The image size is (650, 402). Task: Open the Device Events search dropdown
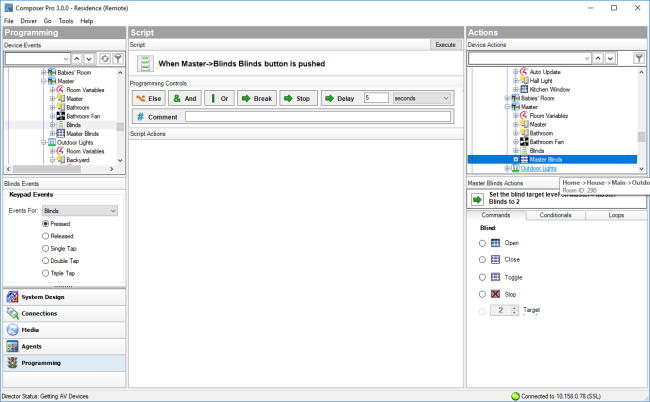pos(65,59)
